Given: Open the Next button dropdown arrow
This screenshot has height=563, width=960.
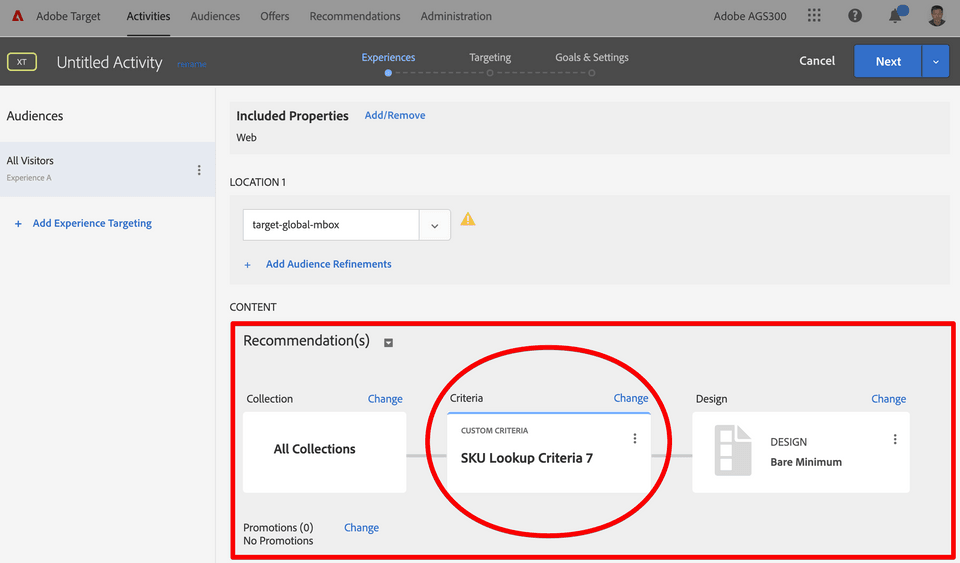Looking at the screenshot, I should (936, 61).
